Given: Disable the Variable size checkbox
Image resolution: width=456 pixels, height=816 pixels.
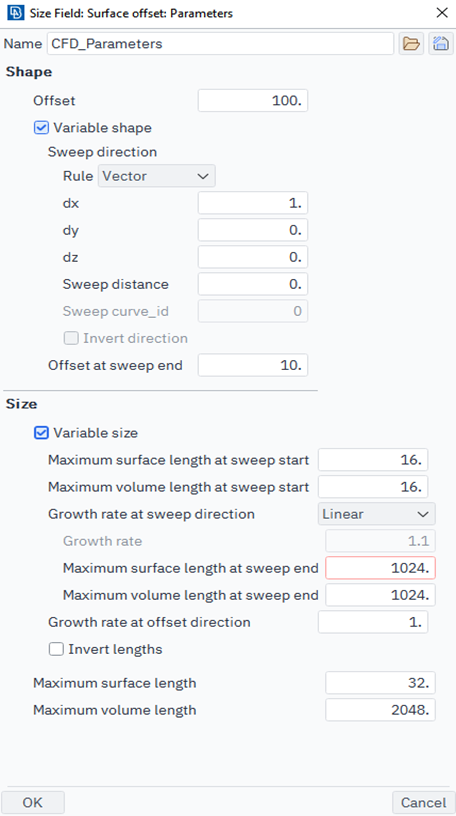Looking at the screenshot, I should [41, 432].
